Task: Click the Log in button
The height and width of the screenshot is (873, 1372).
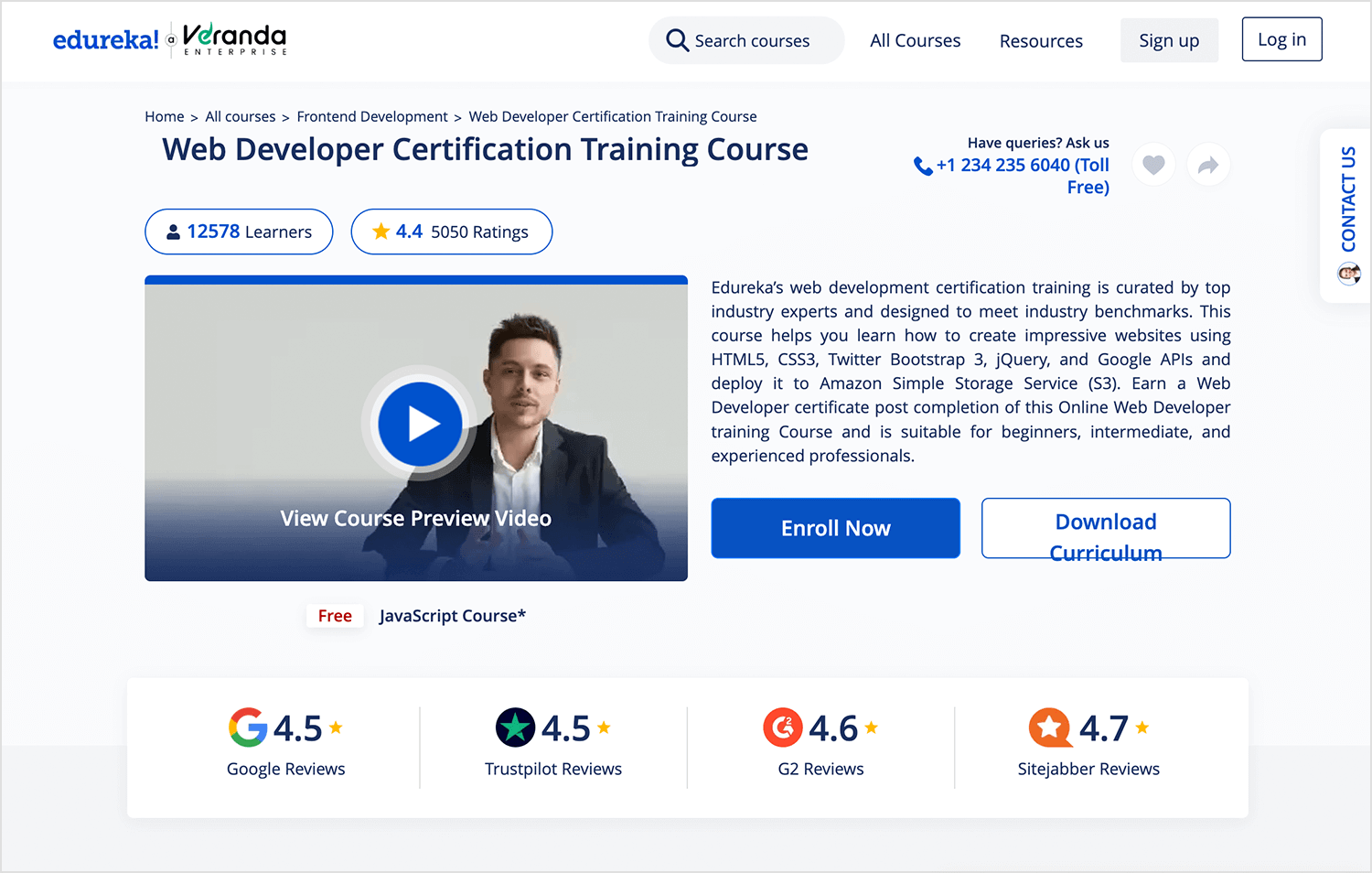Action: pos(1281,39)
